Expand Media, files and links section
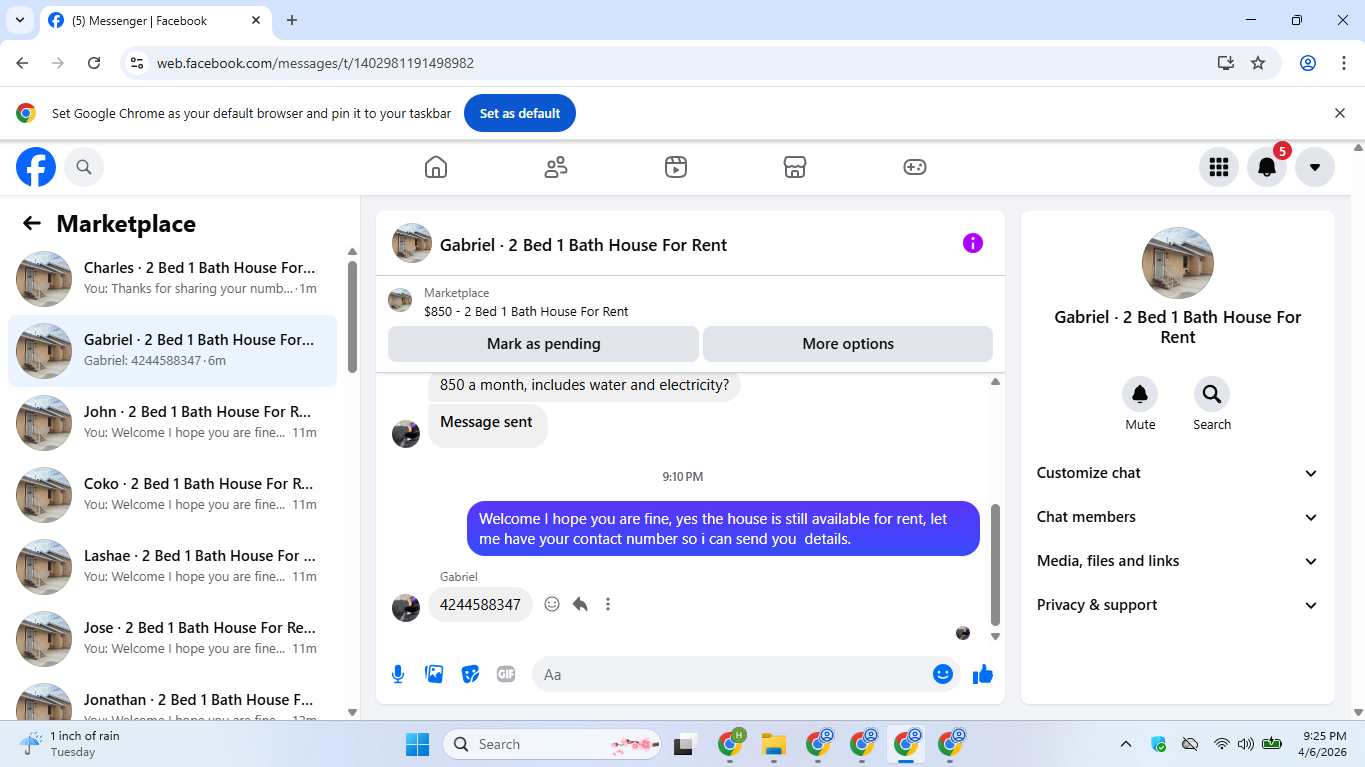The width and height of the screenshot is (1365, 767). click(1178, 561)
